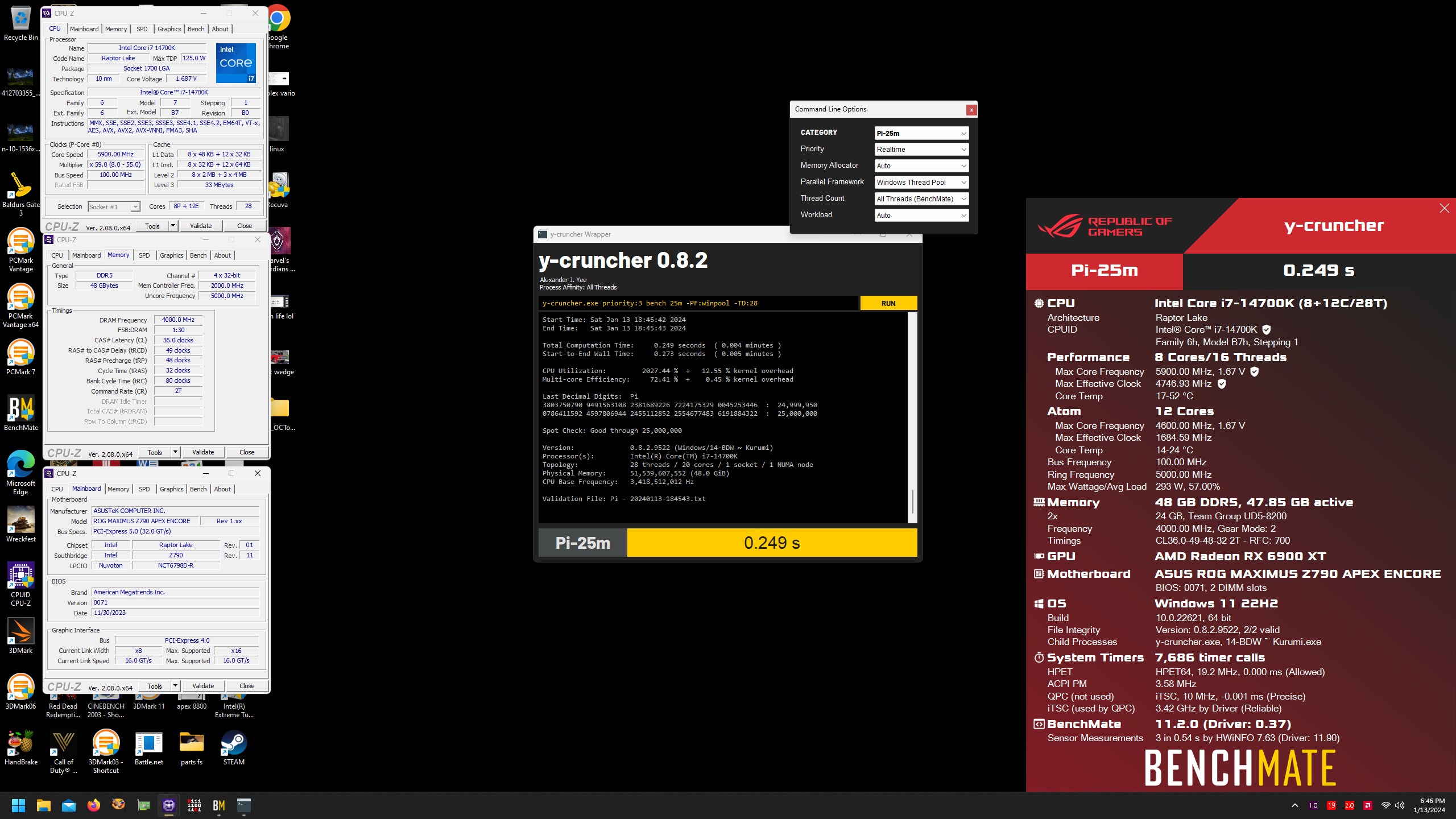Open the CATEGORY dropdown showing Pi-25m
The width and height of the screenshot is (1456, 819).
click(x=921, y=133)
